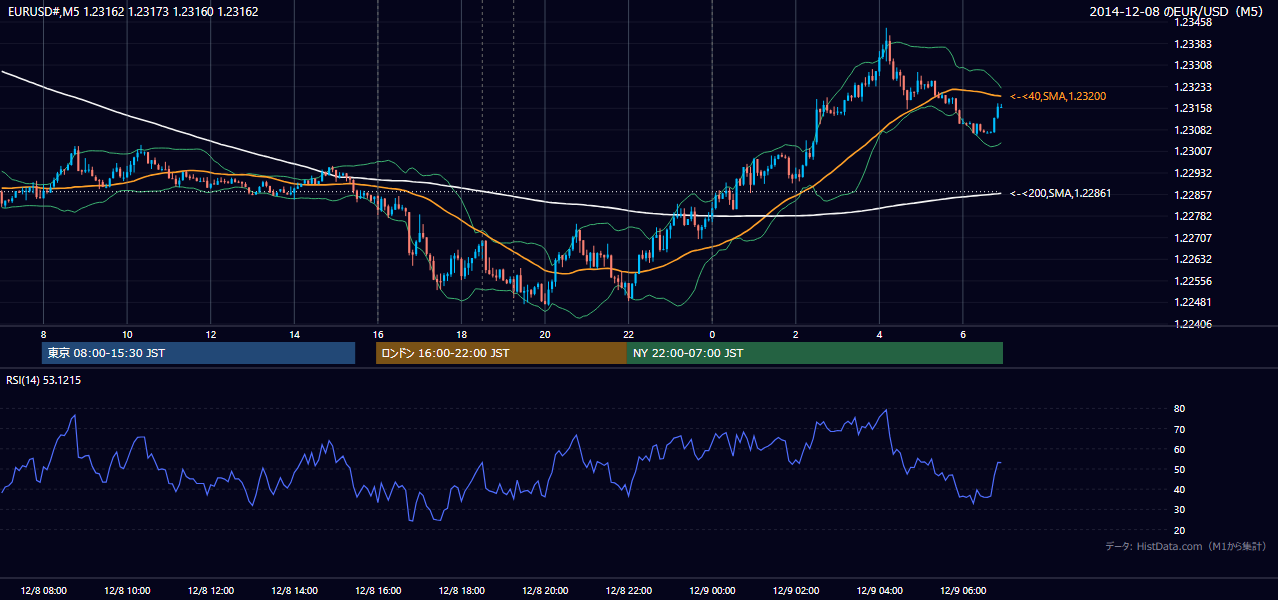Click the 12/8 08:00 bottom time label

(43, 591)
